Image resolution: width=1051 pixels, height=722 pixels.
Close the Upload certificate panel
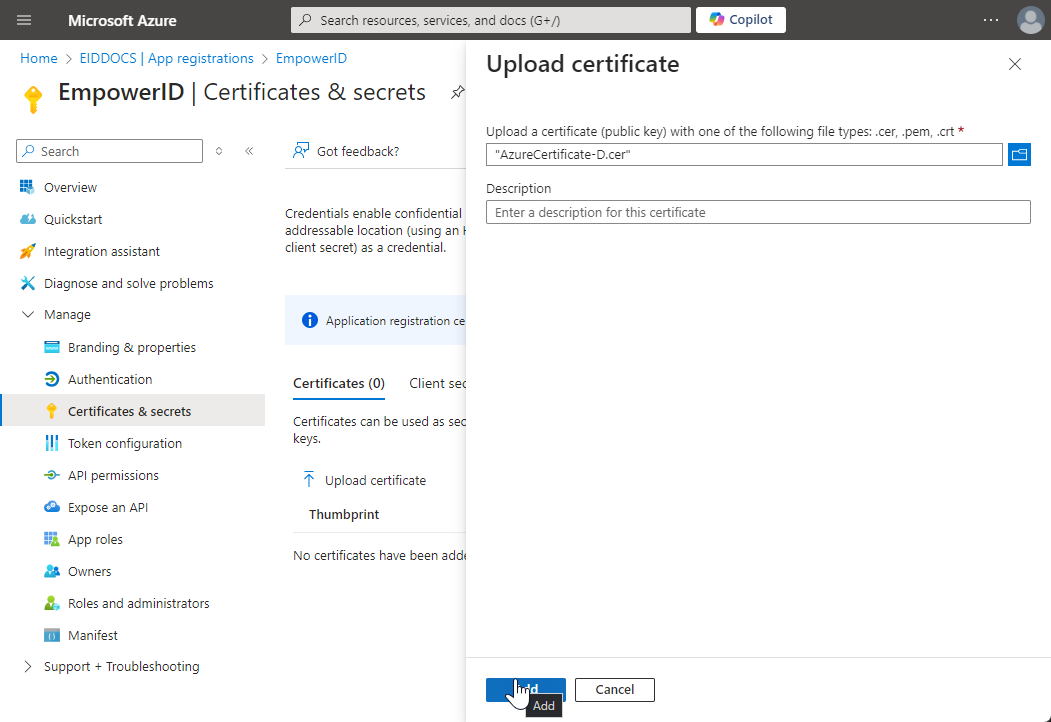[1015, 65]
